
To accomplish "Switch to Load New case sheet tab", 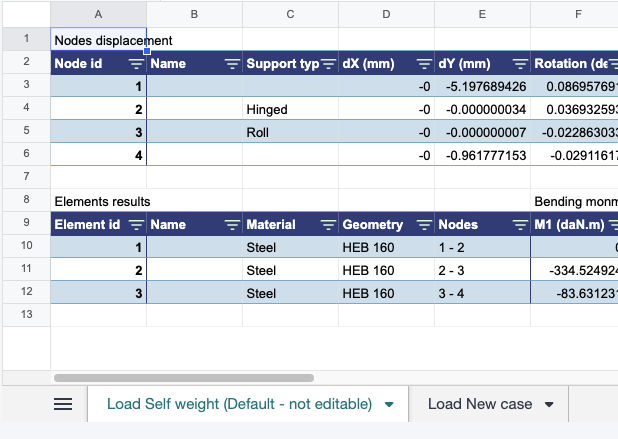I will [x=480, y=404].
